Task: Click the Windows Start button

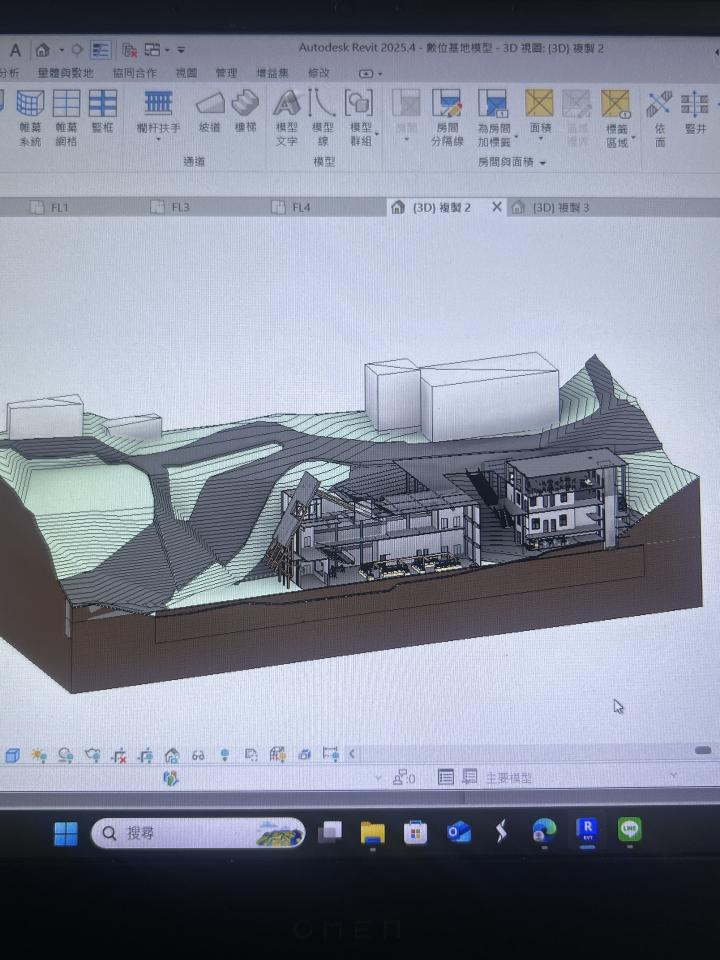Action: [66, 833]
